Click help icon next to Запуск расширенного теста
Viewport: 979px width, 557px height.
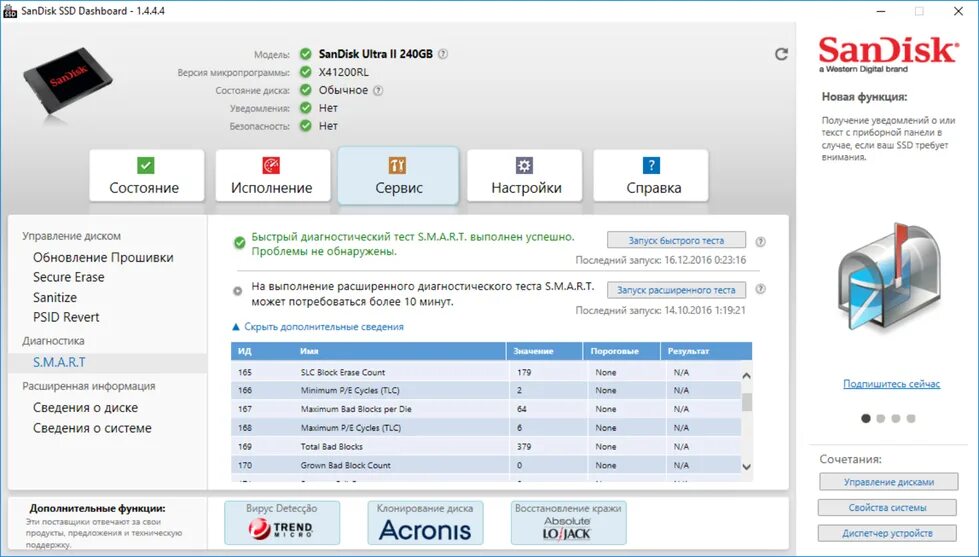click(x=760, y=289)
